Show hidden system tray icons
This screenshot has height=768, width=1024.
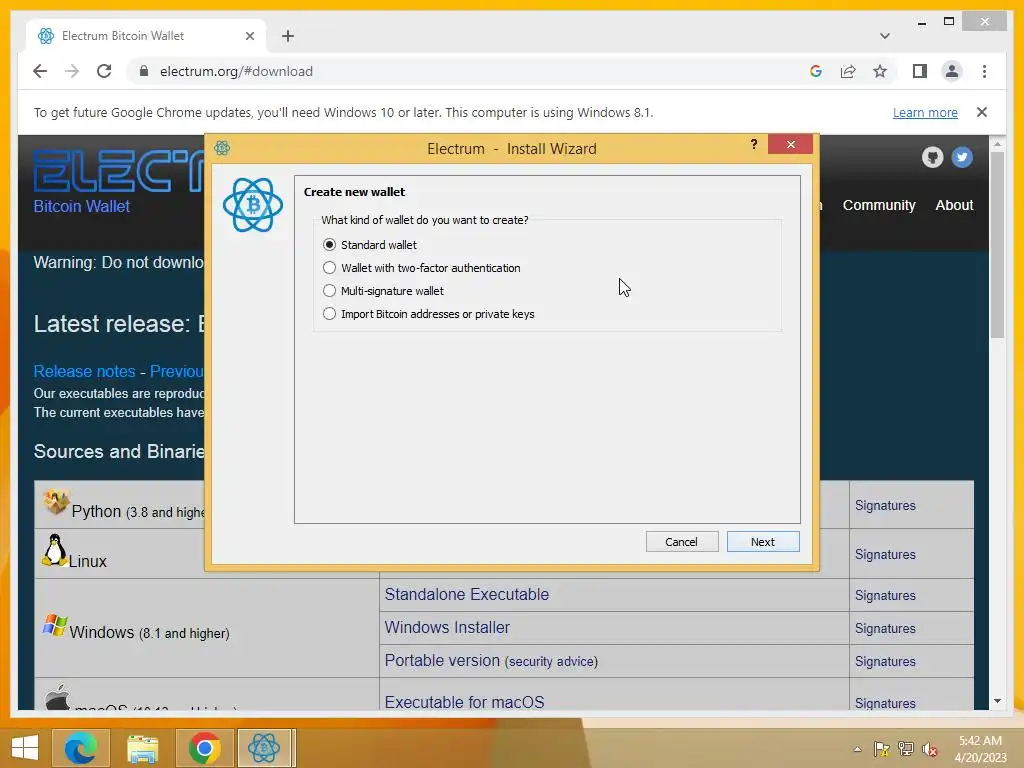[857, 749]
